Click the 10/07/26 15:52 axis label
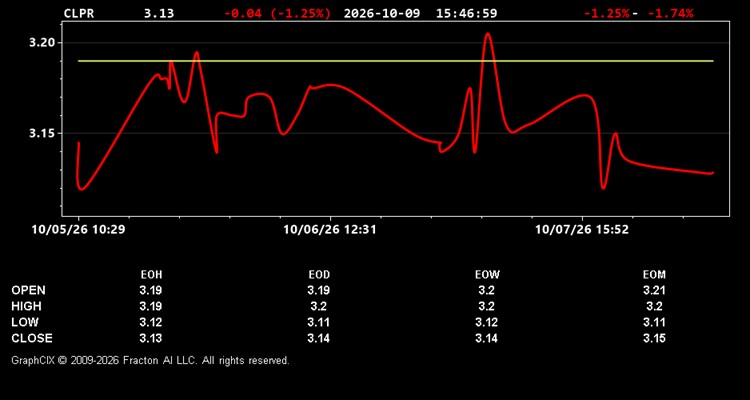 582,230
